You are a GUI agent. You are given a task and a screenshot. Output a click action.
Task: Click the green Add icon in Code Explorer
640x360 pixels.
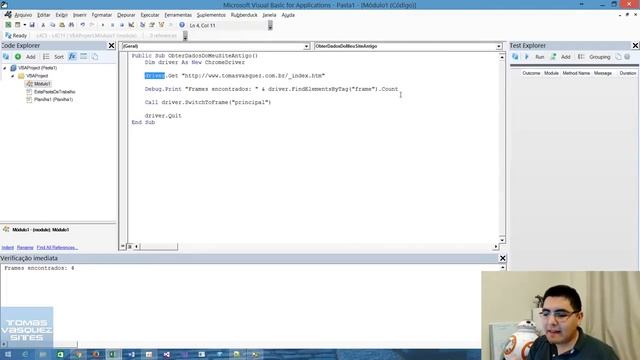[x=18, y=57]
